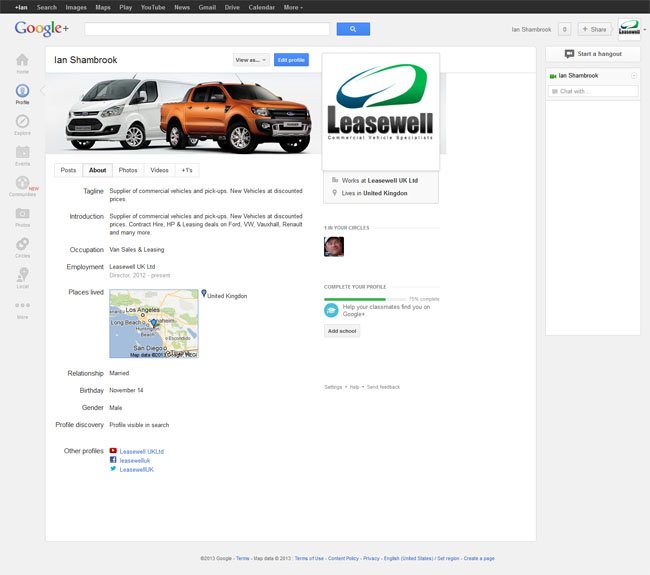Open the Communities sidebar icon
Image resolution: width=650 pixels, height=575 pixels.
[x=22, y=183]
